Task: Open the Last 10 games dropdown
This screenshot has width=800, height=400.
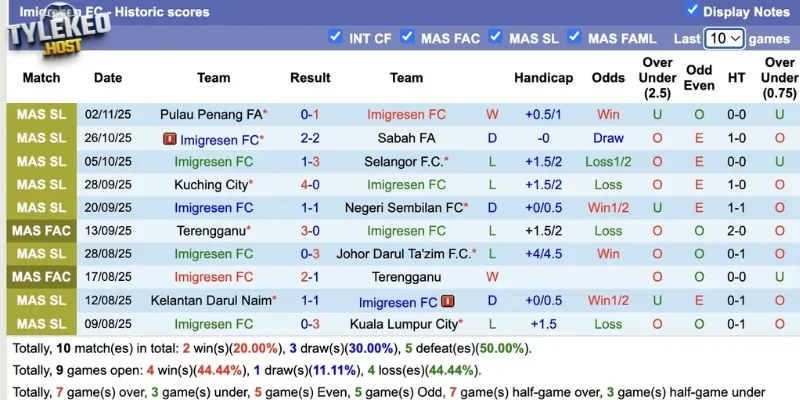Action: [x=724, y=38]
